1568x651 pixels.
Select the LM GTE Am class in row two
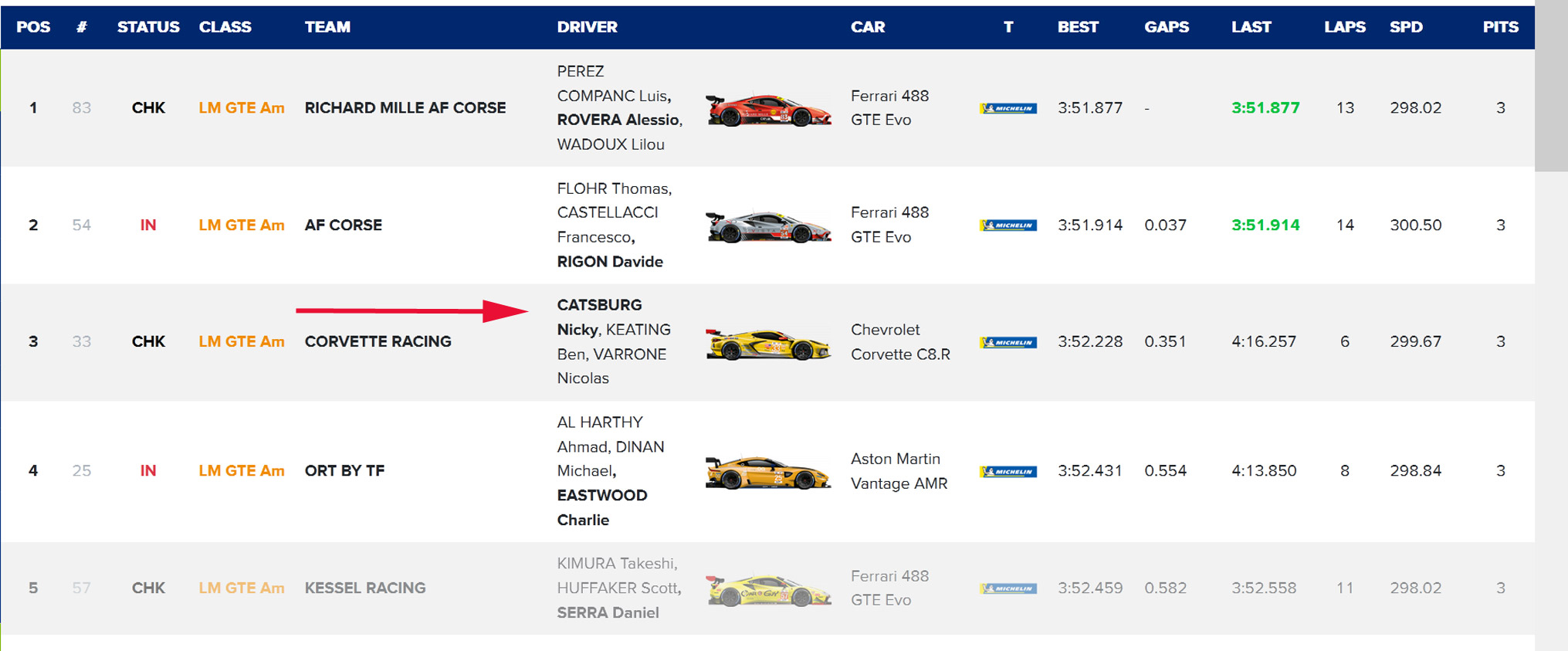point(241,225)
